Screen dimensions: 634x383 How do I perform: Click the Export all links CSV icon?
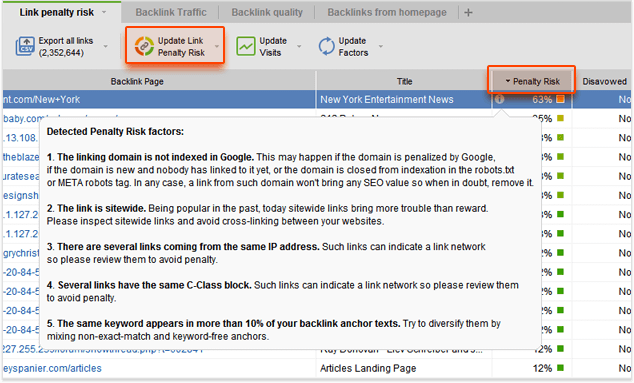coord(25,46)
